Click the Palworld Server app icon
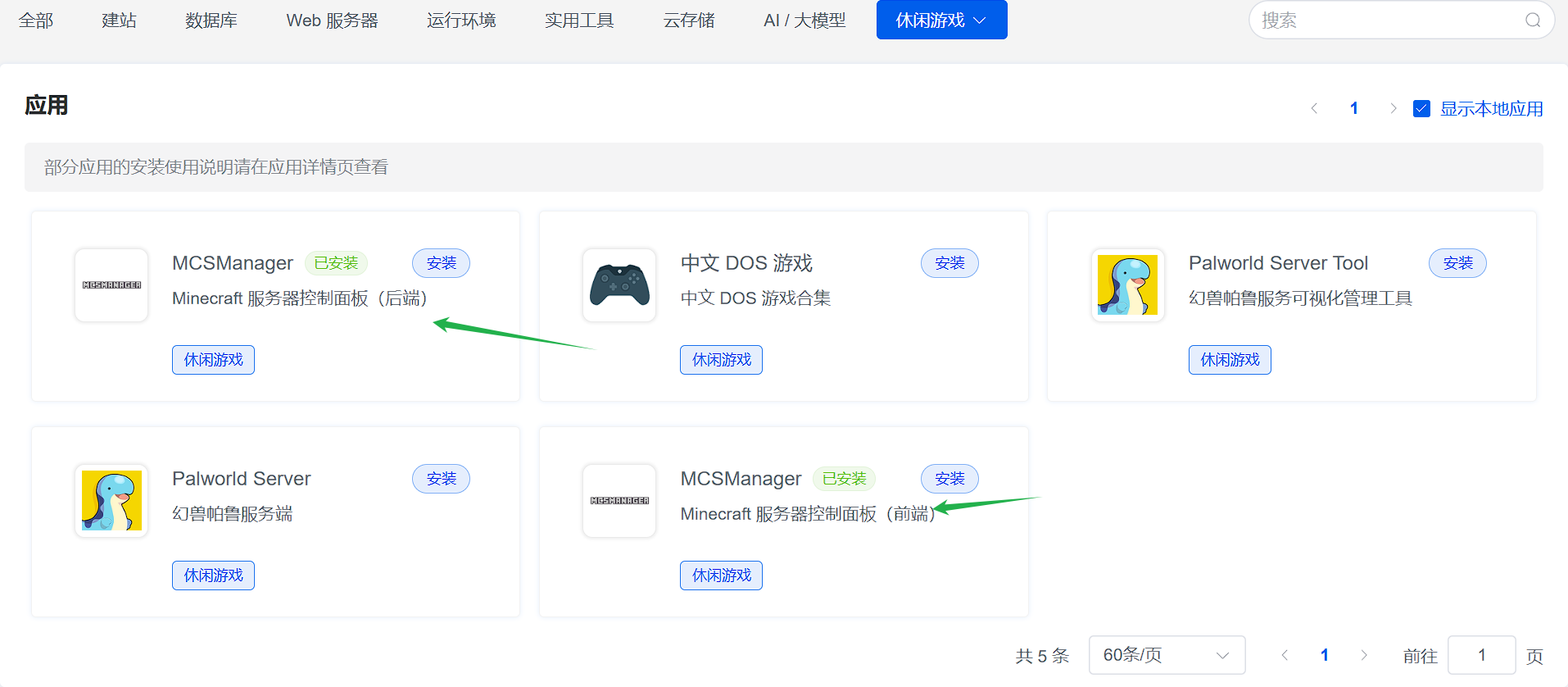Viewport: 1568px width, 687px height. 111,501
